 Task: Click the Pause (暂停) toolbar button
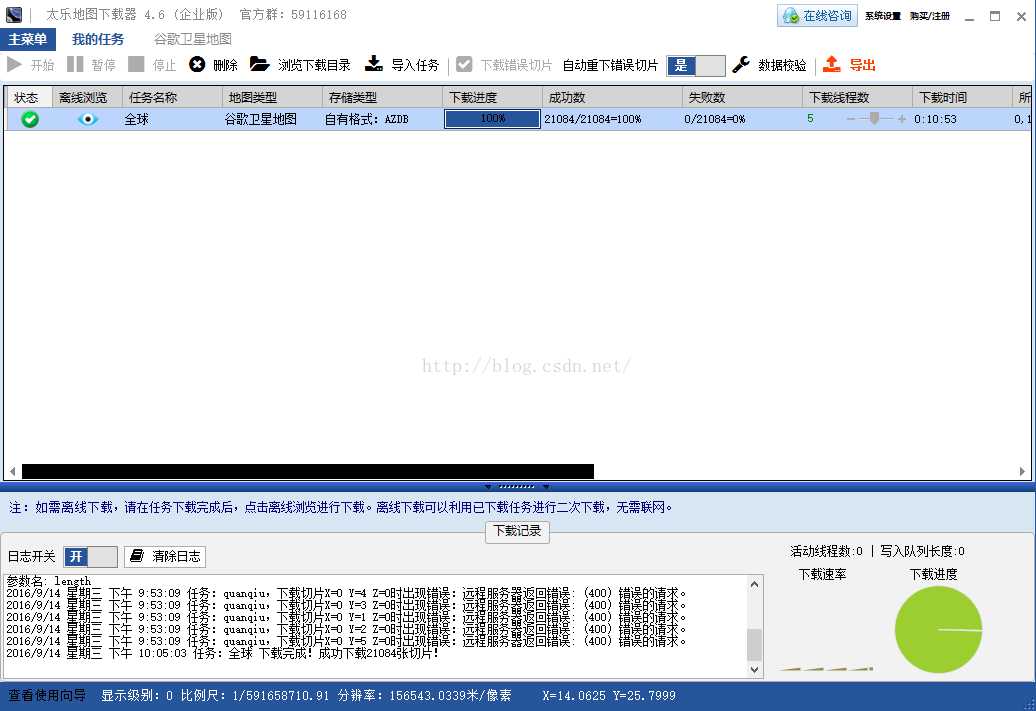pos(91,64)
